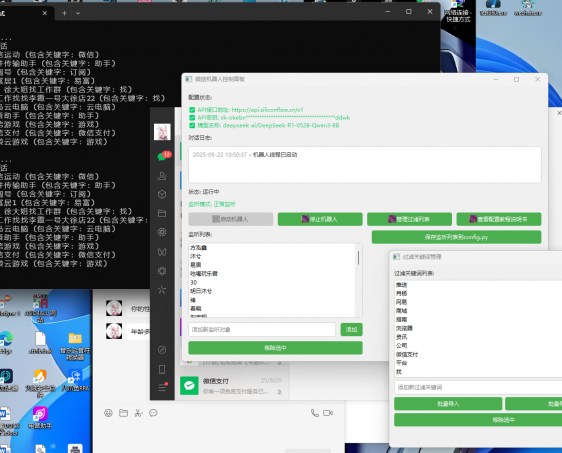The image size is (562, 453).
Task: Select the 电脑助手 desktop shortcut
Action: [x=40, y=418]
